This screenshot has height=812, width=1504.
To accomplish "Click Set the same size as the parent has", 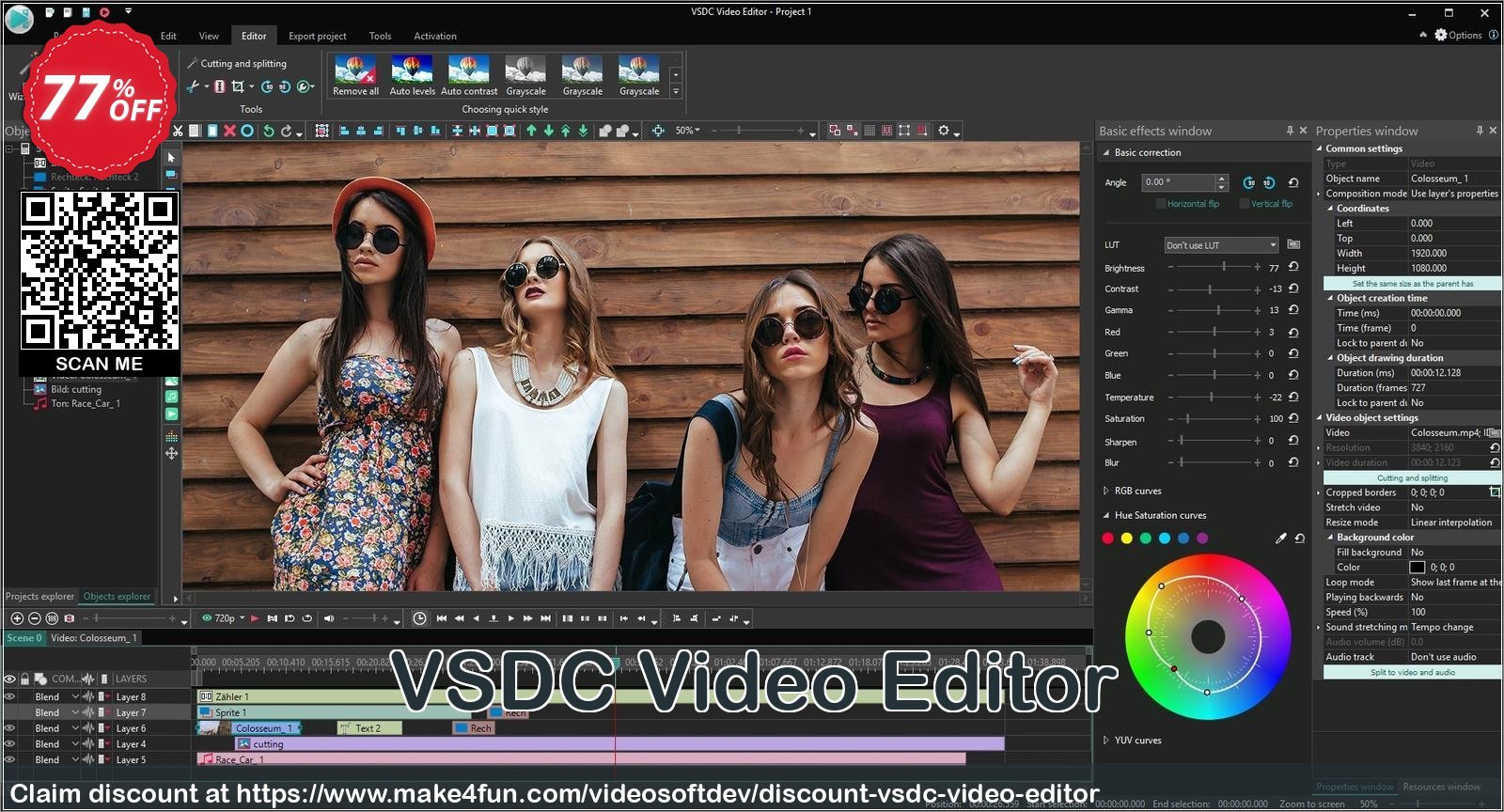I will coord(1412,283).
